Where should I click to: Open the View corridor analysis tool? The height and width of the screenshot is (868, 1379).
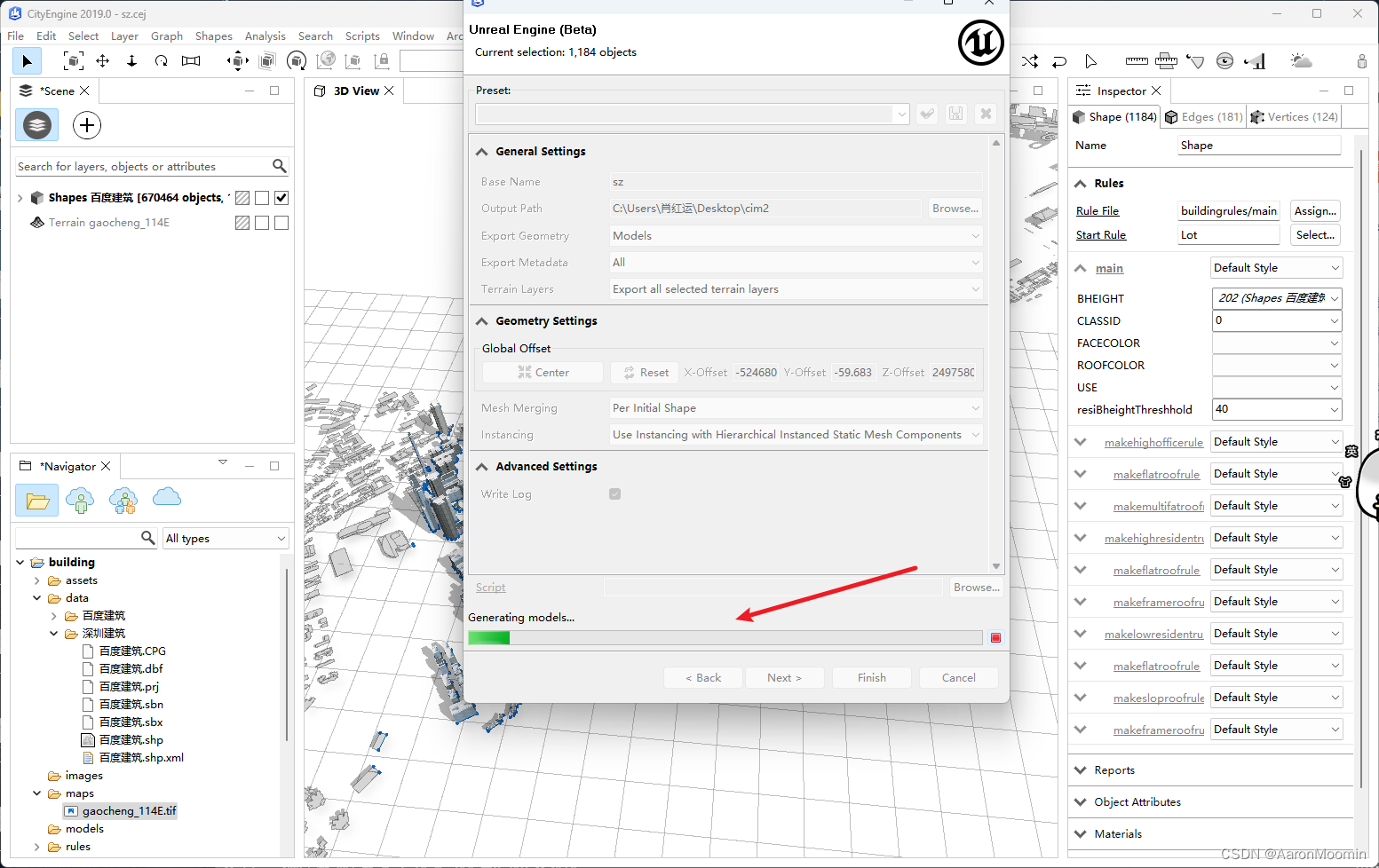(1255, 61)
